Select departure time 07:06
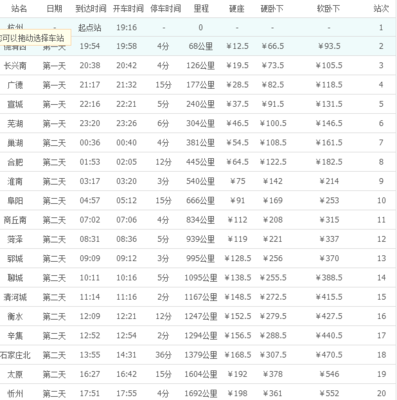 tap(126, 220)
